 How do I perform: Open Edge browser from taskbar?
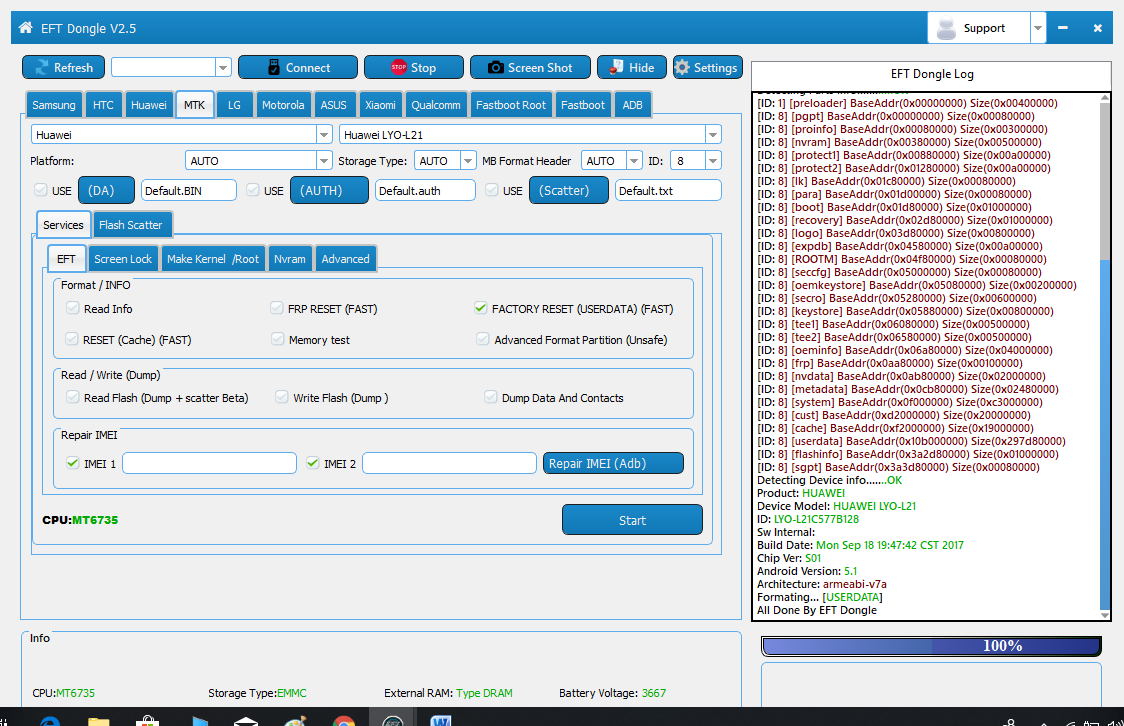(x=49, y=720)
